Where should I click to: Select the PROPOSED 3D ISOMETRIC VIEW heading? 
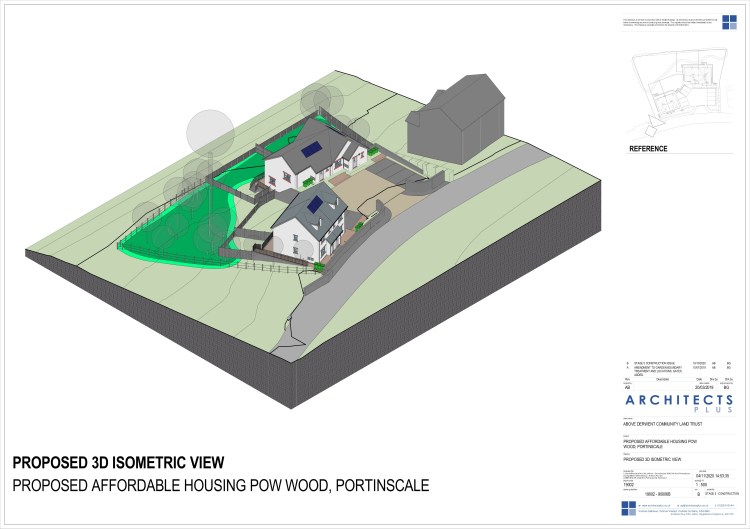pyautogui.click(x=118, y=463)
